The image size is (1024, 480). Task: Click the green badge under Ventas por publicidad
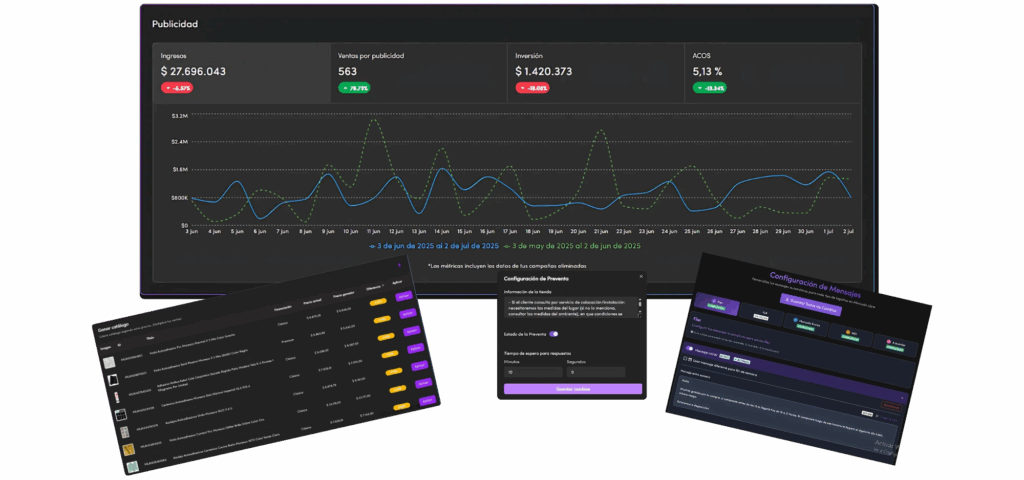[354, 88]
